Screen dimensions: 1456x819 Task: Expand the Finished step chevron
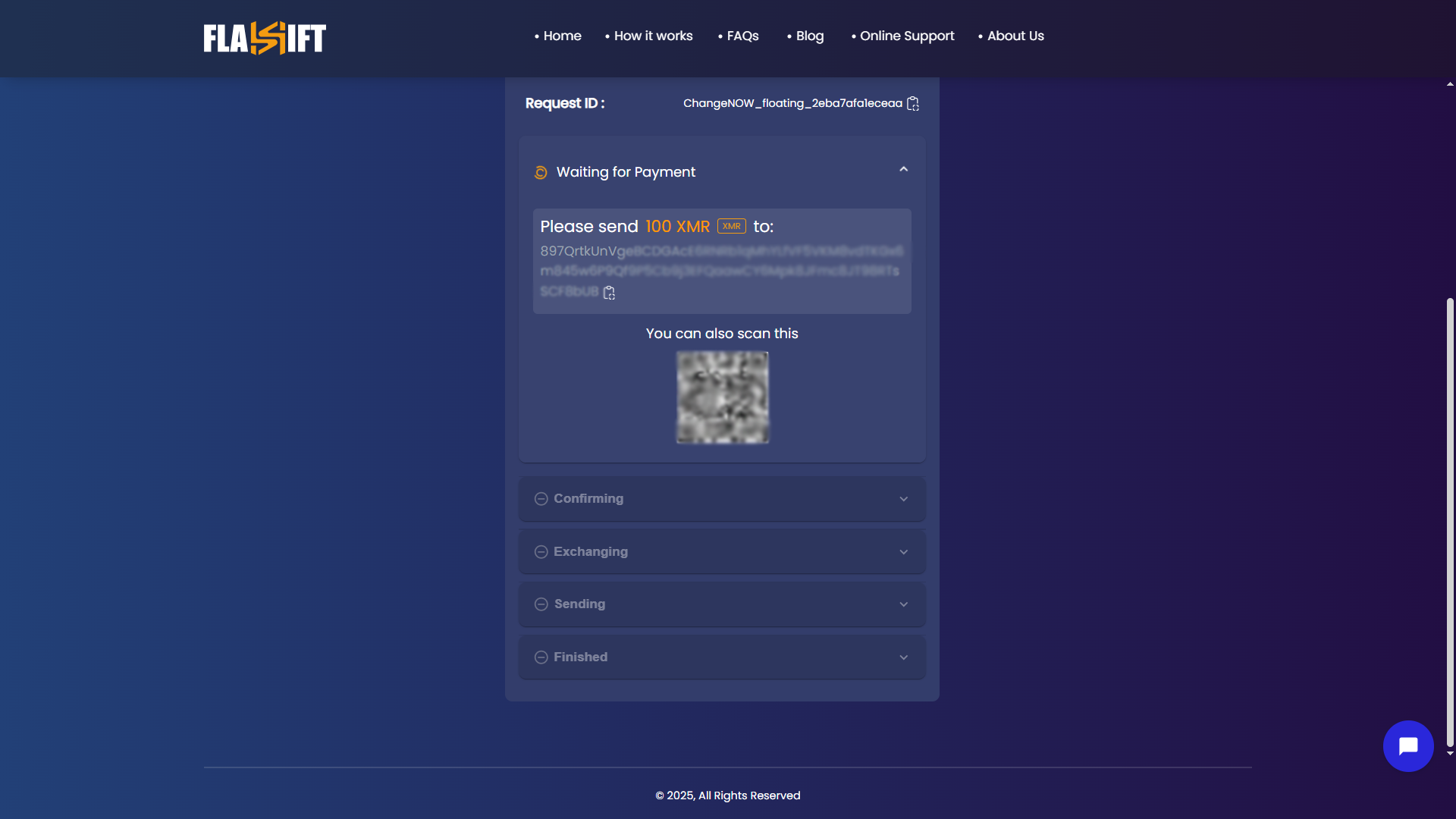coord(903,657)
